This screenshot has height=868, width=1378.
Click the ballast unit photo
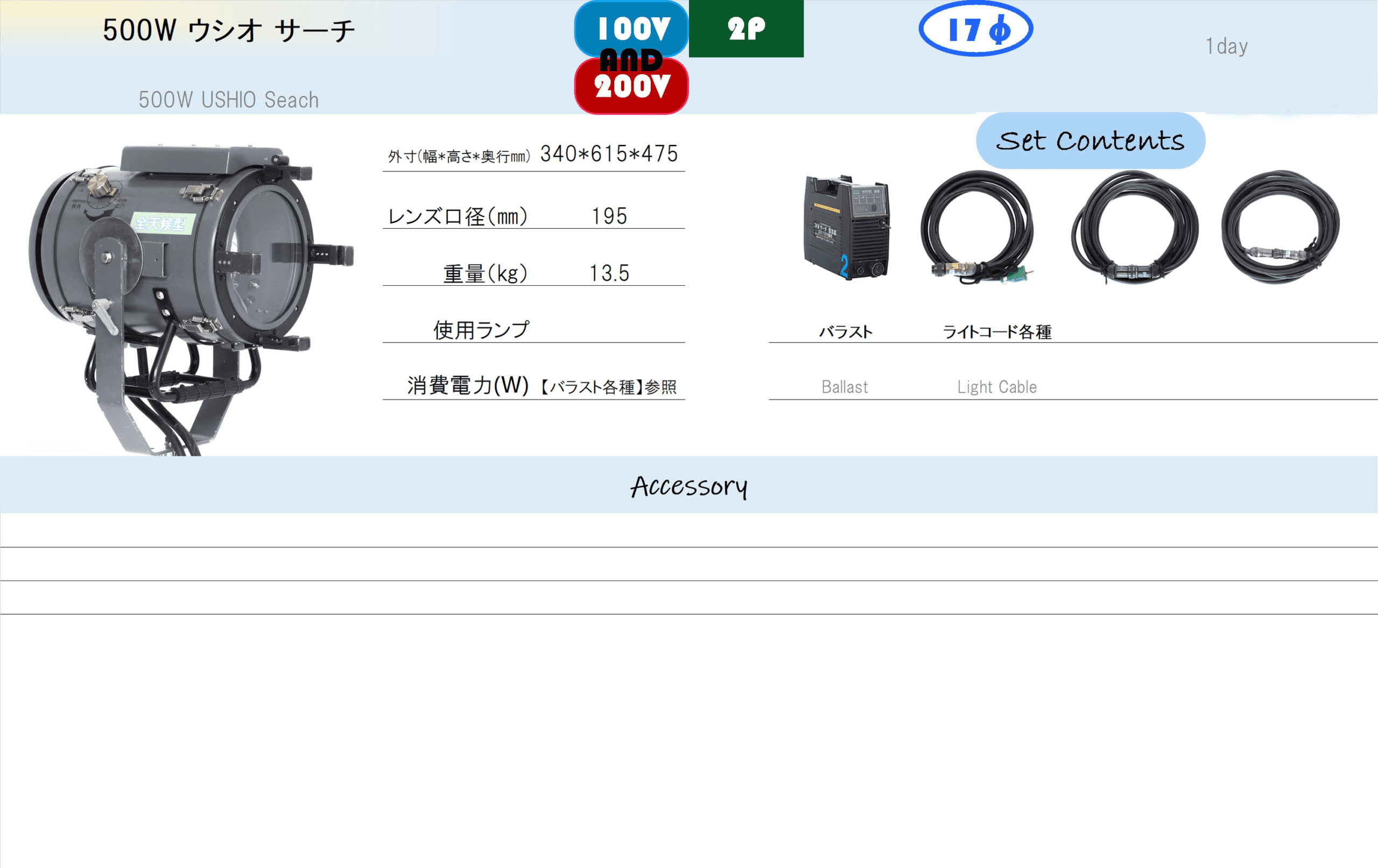click(846, 228)
